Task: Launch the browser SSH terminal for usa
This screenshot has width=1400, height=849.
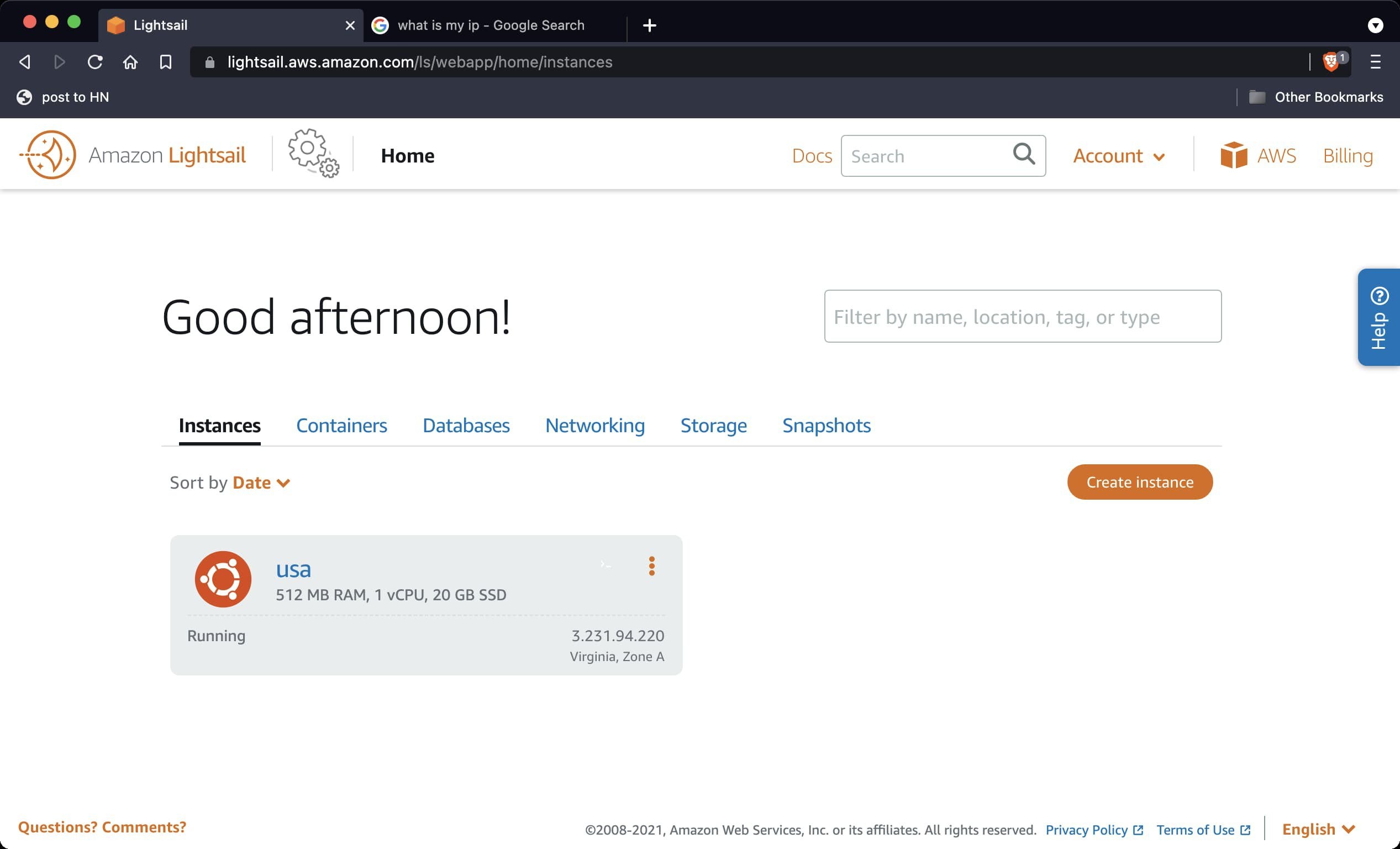Action: point(606,565)
